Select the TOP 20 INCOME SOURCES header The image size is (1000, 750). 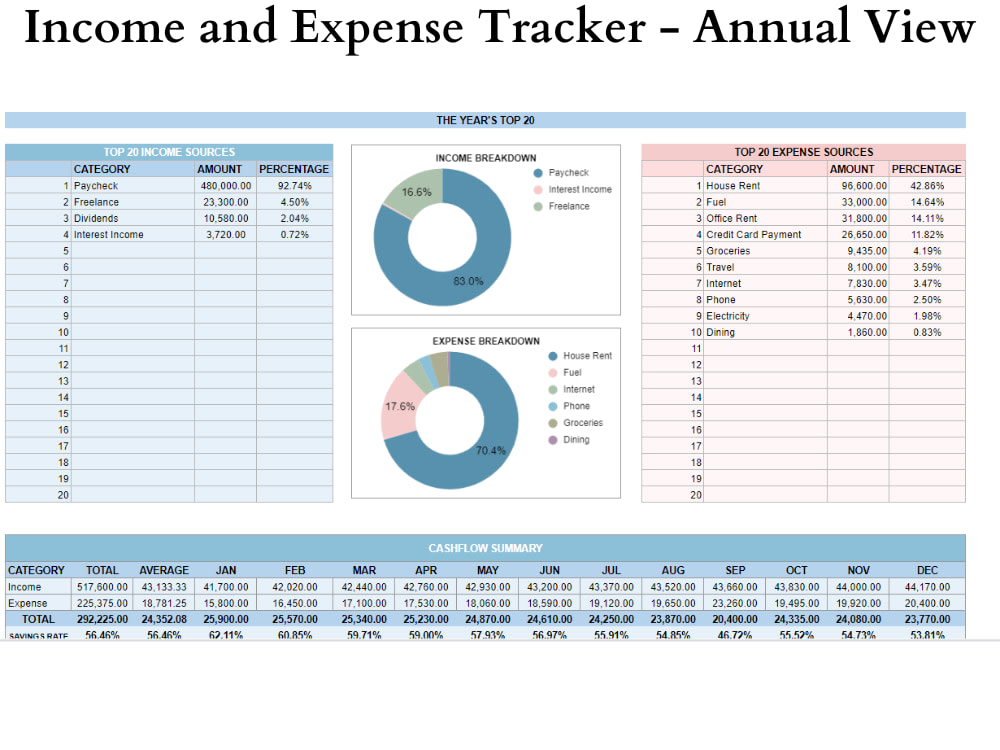[169, 152]
